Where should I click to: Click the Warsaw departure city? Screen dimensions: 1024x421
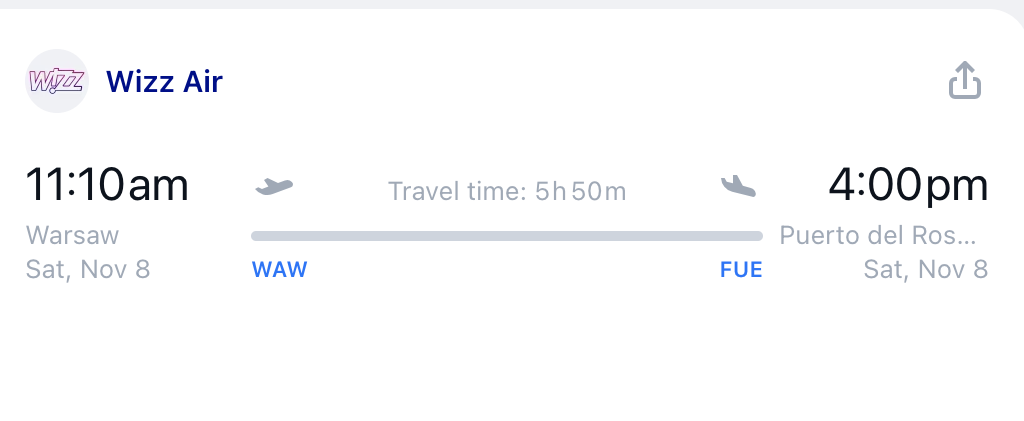point(72,236)
